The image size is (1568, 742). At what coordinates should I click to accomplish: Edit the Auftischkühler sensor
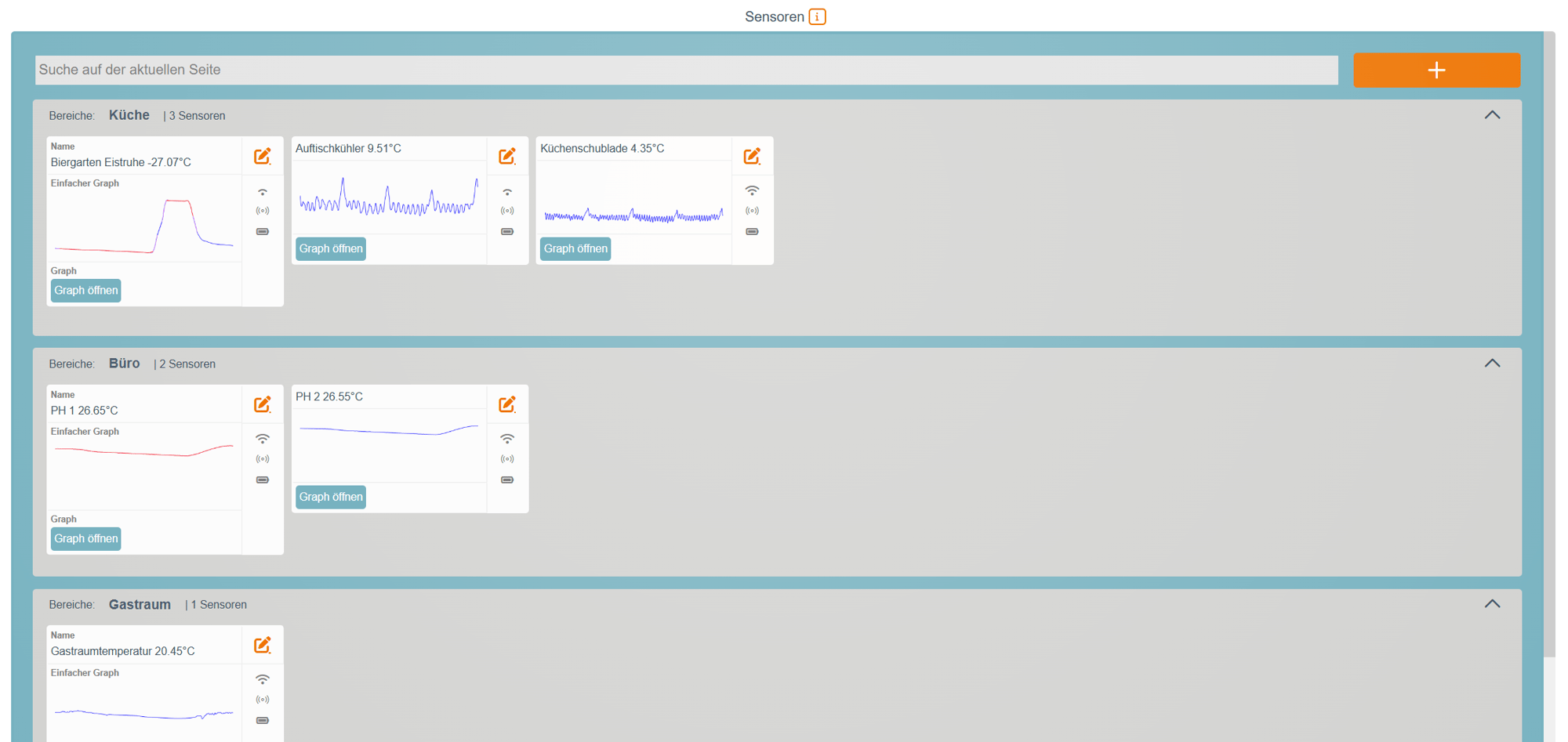coord(507,156)
